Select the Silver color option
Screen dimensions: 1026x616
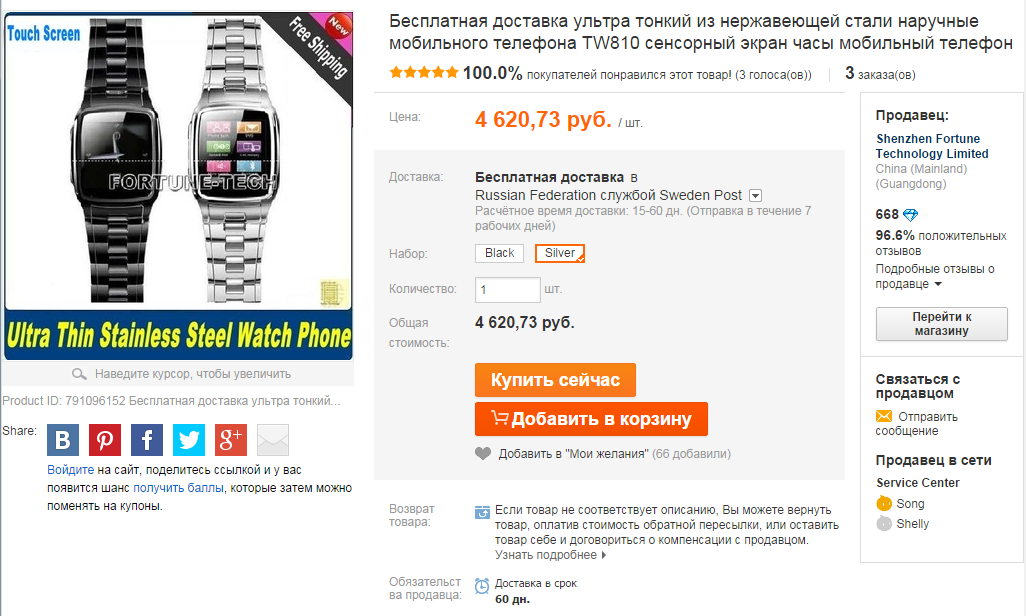point(559,253)
